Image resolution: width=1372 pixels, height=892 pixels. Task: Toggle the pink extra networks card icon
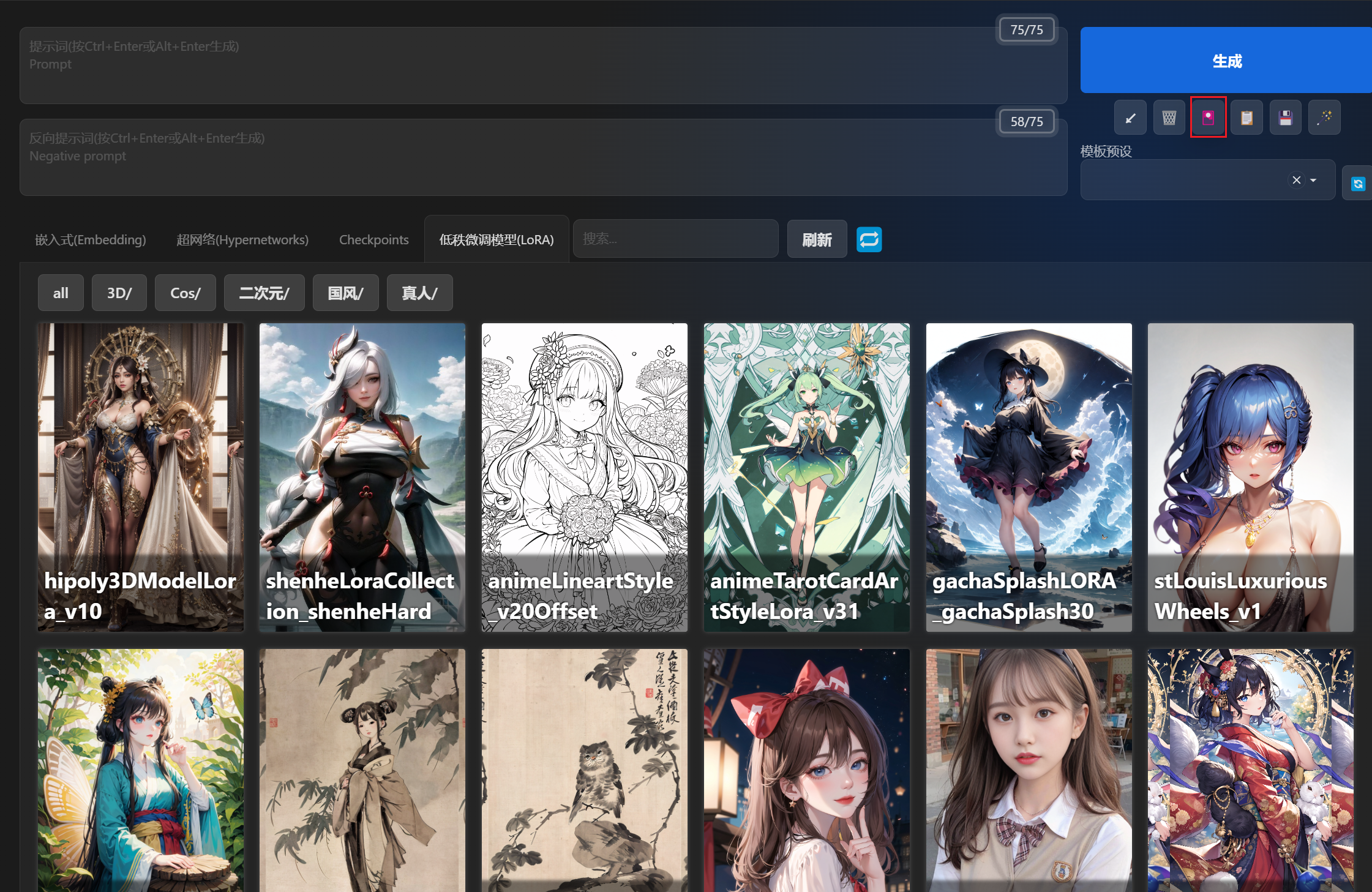[x=1208, y=118]
